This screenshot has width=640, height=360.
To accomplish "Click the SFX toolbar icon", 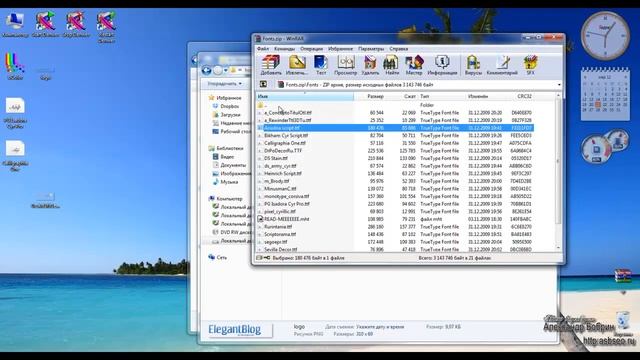I will click(530, 65).
